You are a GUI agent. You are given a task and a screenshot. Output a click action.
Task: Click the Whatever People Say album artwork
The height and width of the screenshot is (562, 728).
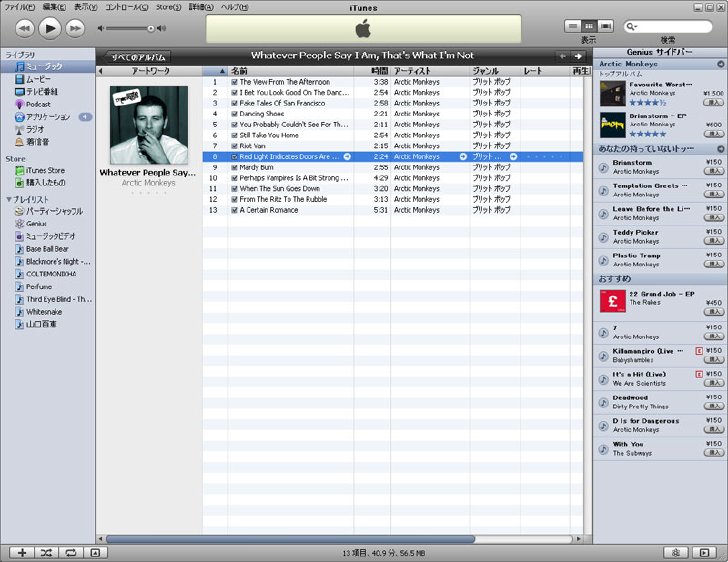click(x=149, y=125)
